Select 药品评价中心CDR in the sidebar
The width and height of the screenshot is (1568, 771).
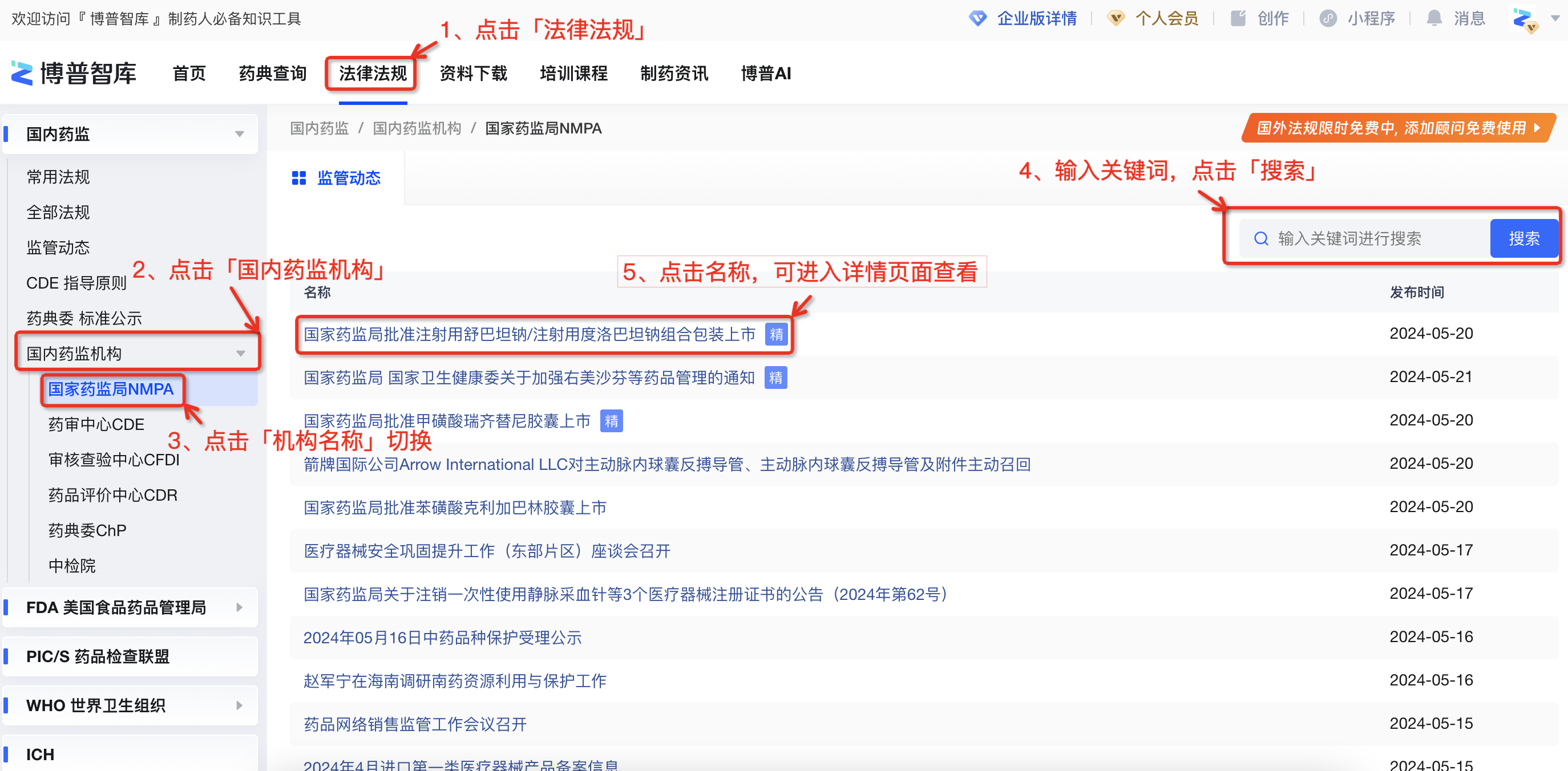tap(112, 495)
